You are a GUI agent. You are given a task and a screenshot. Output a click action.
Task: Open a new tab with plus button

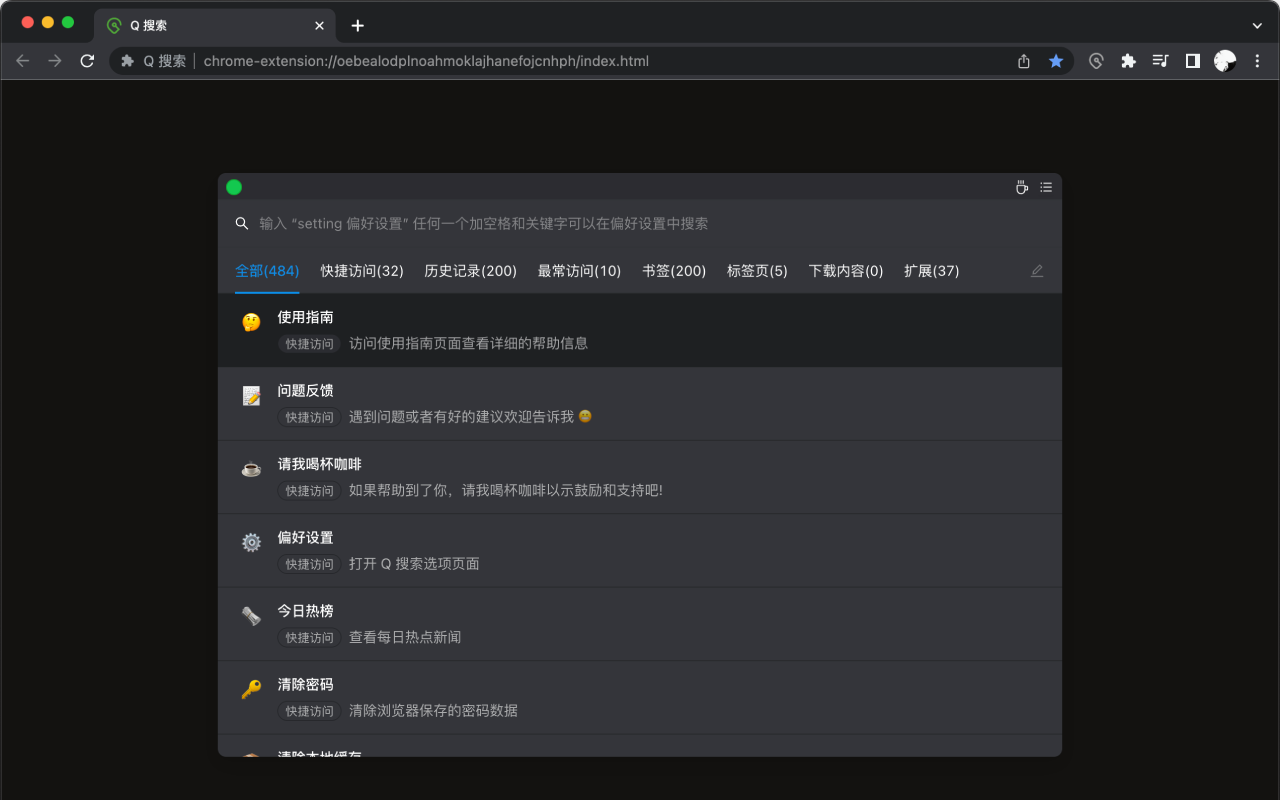pyautogui.click(x=358, y=25)
